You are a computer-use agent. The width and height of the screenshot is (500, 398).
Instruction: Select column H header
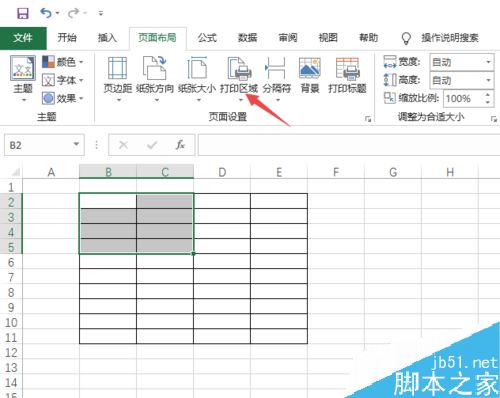point(450,172)
